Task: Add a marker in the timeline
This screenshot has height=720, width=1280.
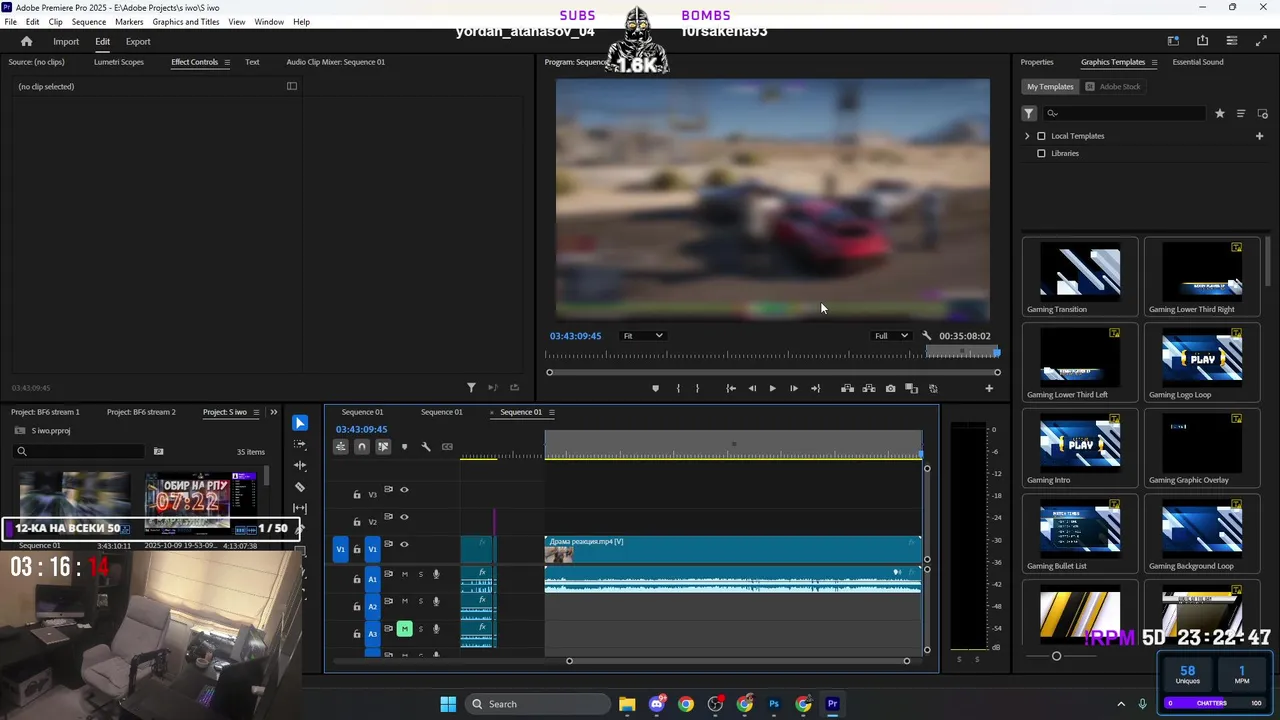Action: [404, 447]
